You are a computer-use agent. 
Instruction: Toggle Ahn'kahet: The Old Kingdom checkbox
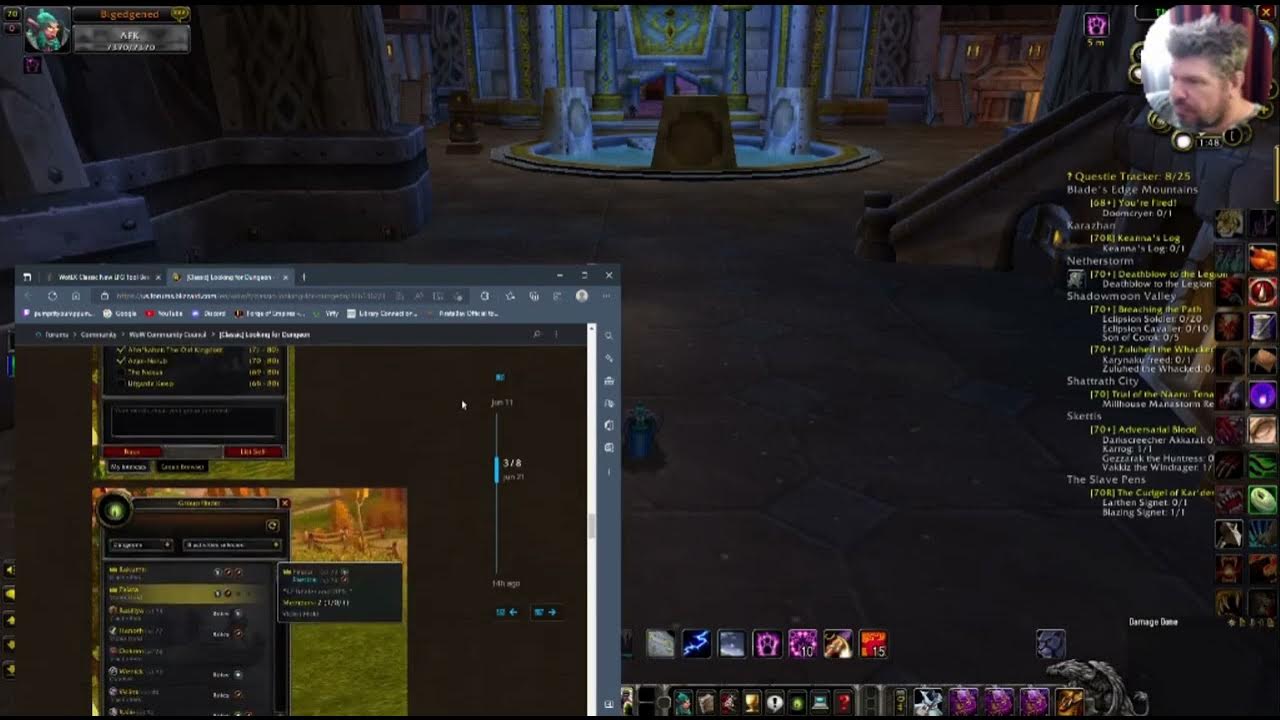121,350
